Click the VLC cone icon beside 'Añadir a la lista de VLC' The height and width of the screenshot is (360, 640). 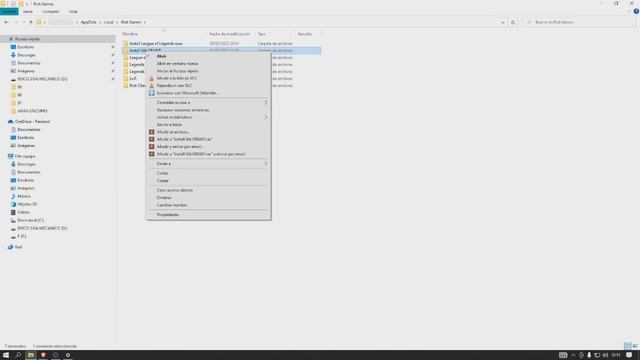tap(151, 78)
